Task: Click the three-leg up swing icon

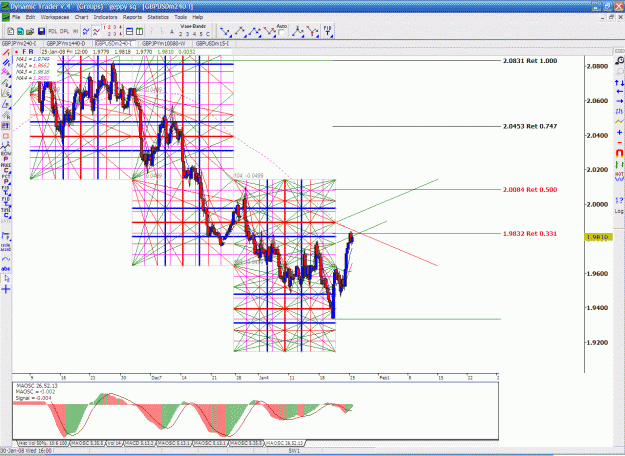Action: pyautogui.click(x=254, y=31)
